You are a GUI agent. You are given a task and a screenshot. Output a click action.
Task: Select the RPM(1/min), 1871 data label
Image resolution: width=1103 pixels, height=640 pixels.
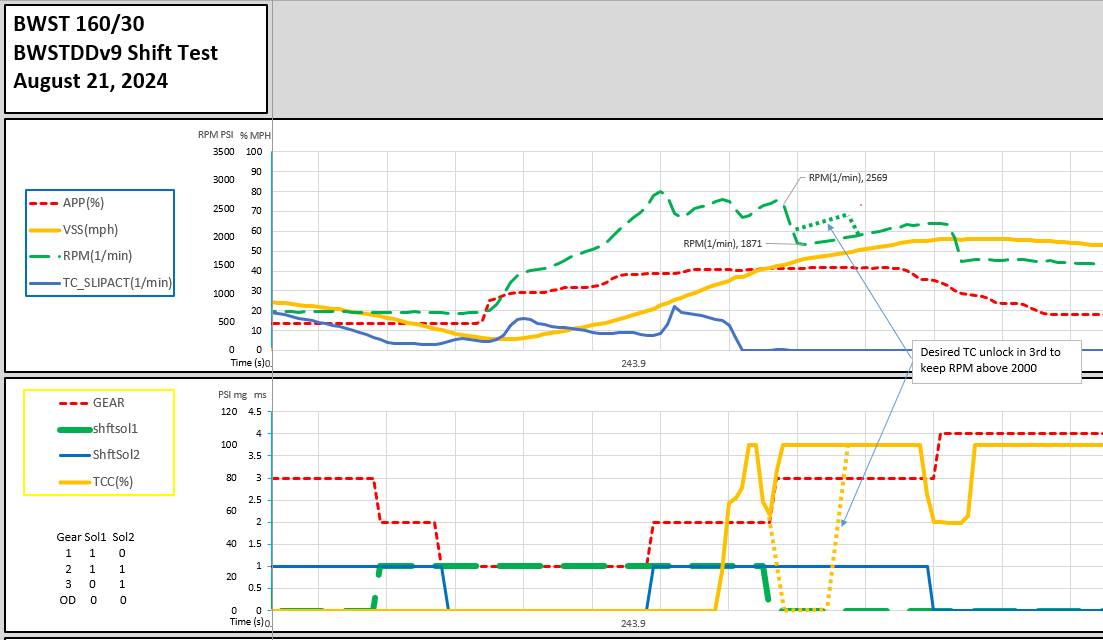click(721, 244)
